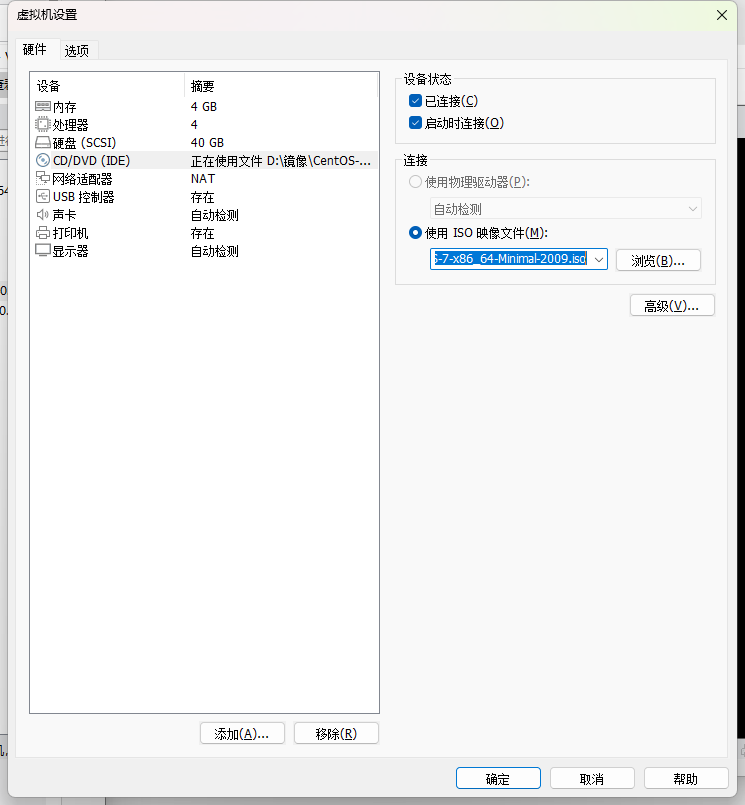745x805 pixels.
Task: Select the display (显示器) monitor icon
Action: coord(43,251)
